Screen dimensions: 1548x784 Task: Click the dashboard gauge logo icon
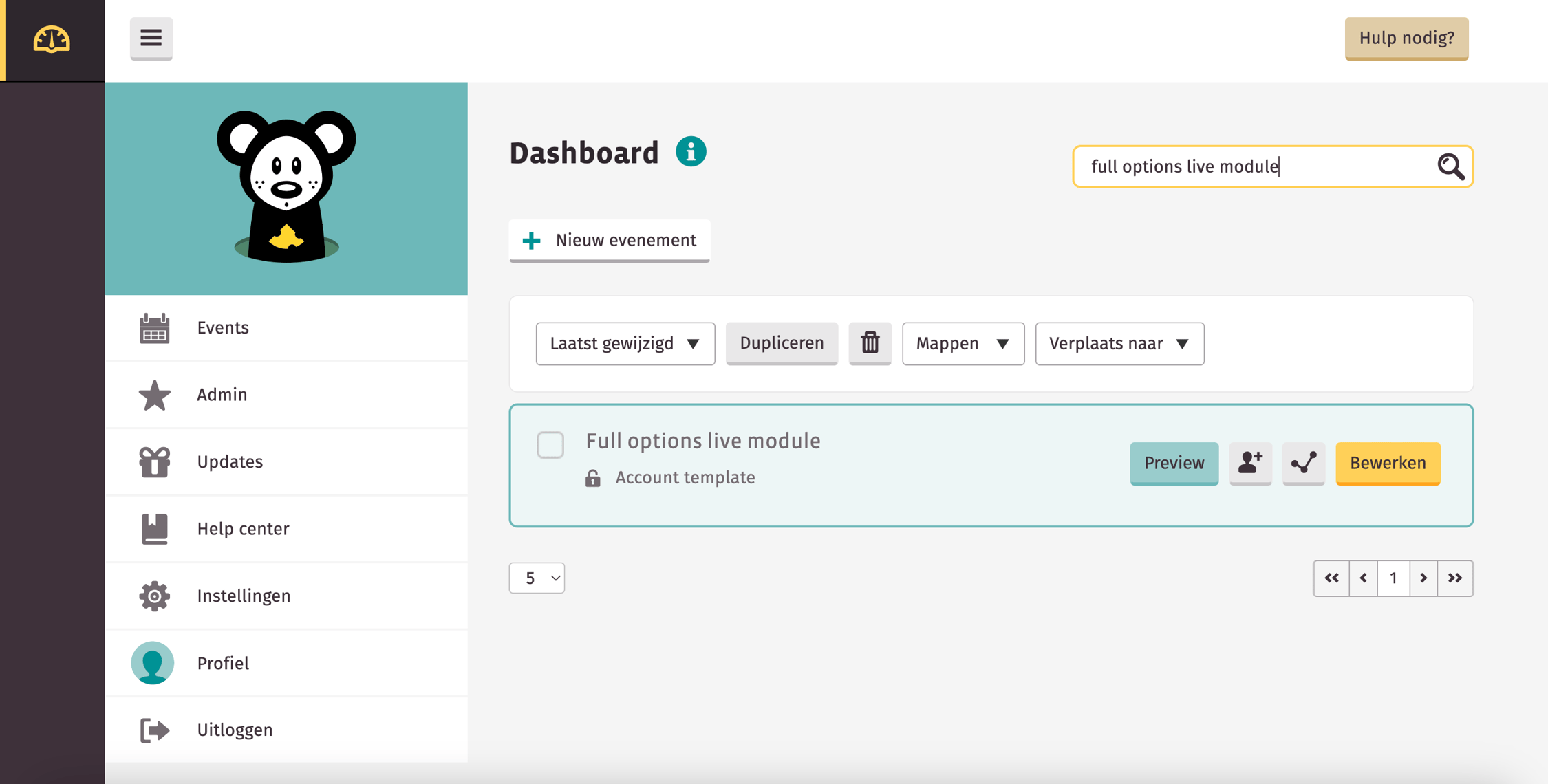pos(52,40)
